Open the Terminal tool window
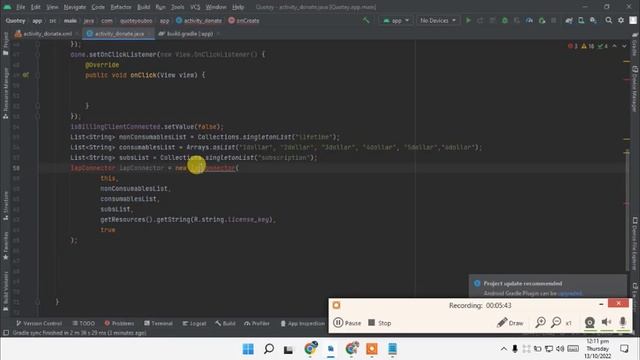The image size is (640, 360). coord(158,323)
